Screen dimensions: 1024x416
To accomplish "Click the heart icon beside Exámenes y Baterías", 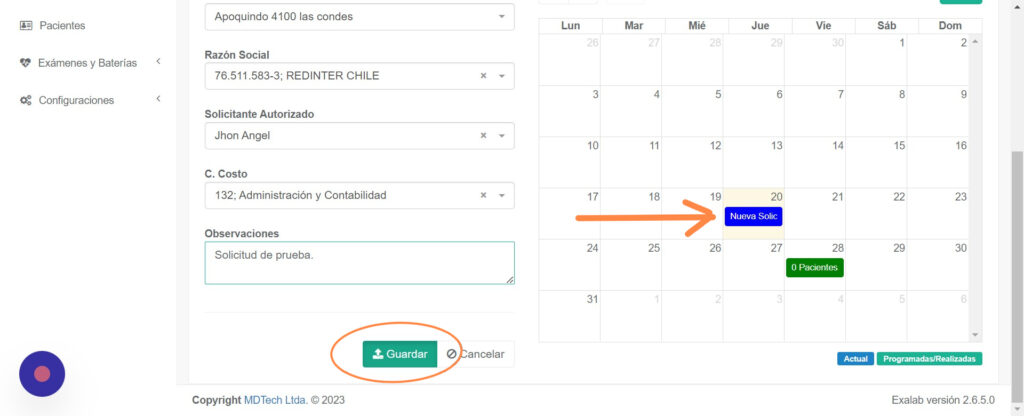I will pos(25,63).
